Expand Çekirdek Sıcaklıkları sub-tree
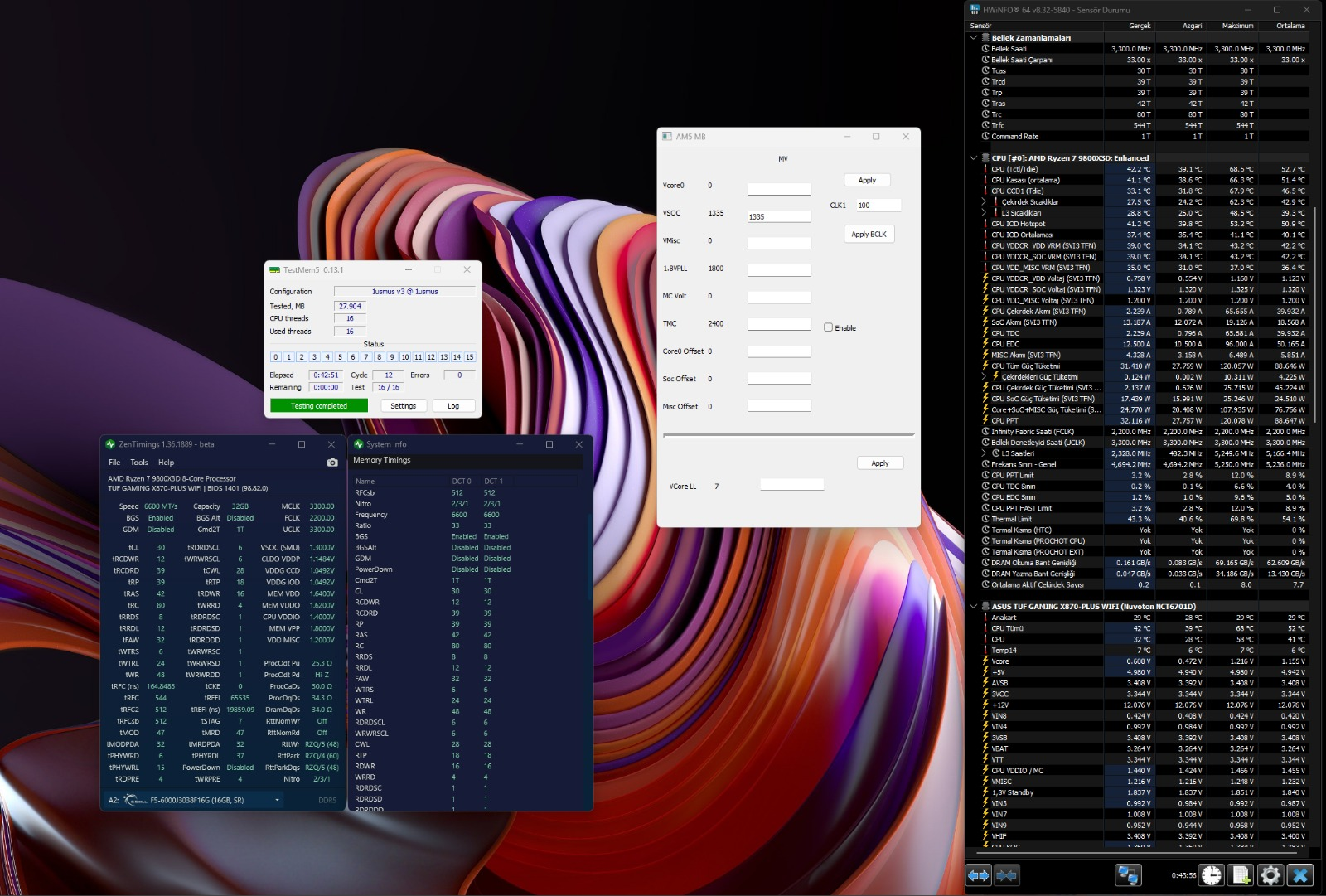This screenshot has height=896, width=1326. (984, 201)
